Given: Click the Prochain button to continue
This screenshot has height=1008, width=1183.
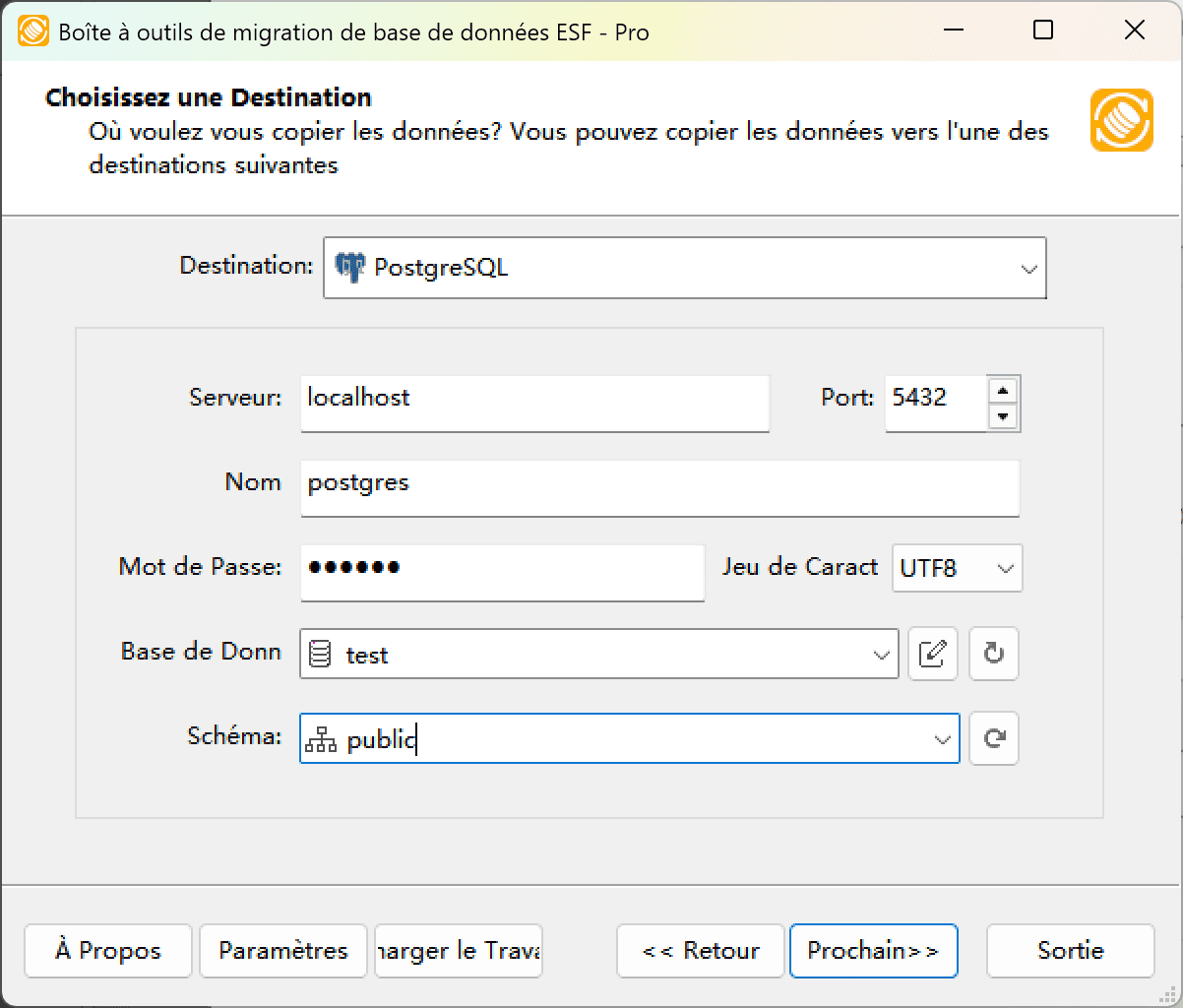Looking at the screenshot, I should [x=873, y=951].
